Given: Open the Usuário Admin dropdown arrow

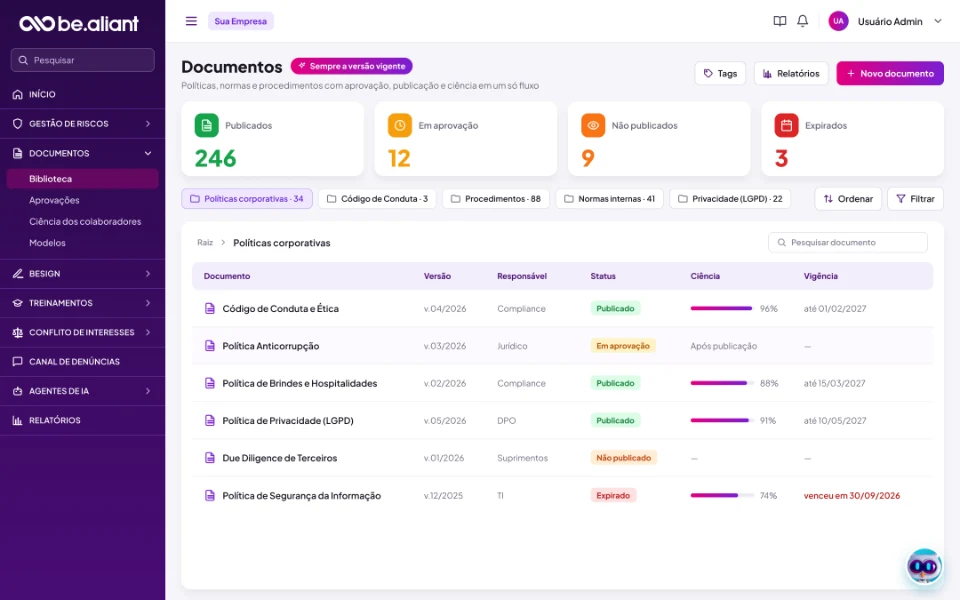Looking at the screenshot, I should tap(937, 21).
